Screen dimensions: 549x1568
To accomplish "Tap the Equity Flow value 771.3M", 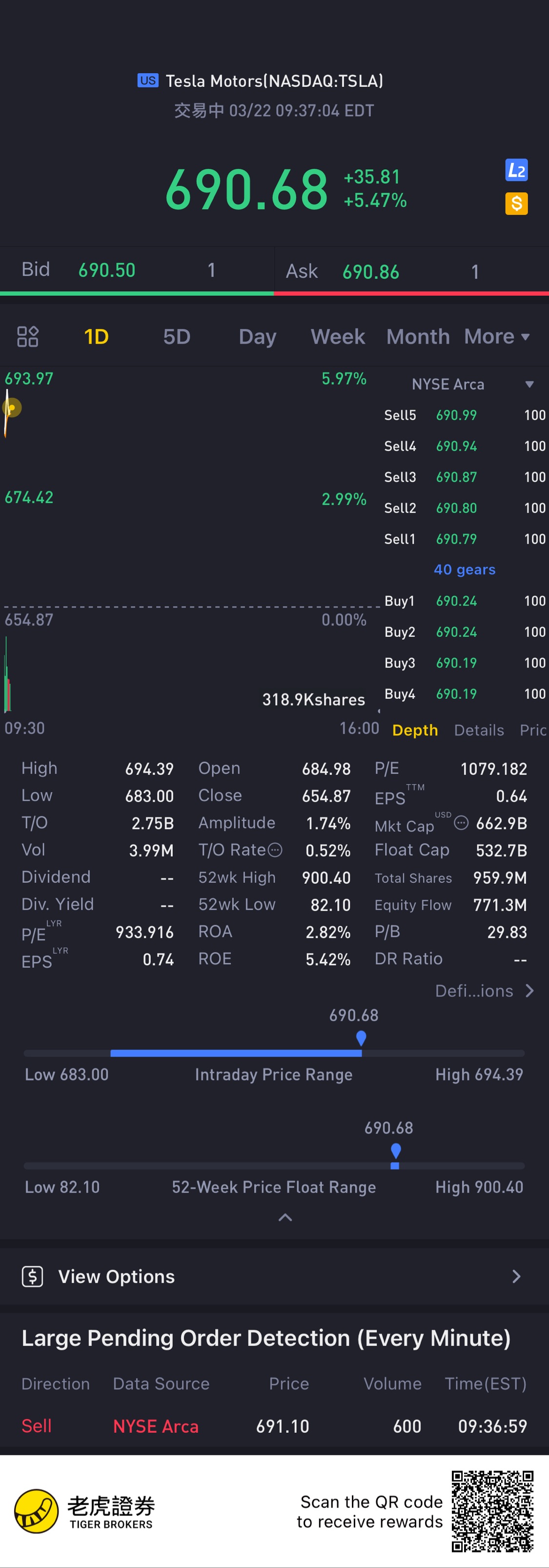I will click(500, 905).
